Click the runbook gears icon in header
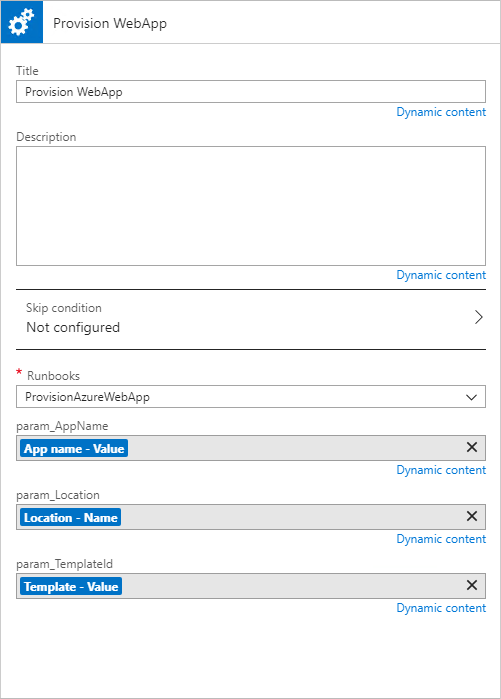Screen dimensions: 501x699 [22, 22]
